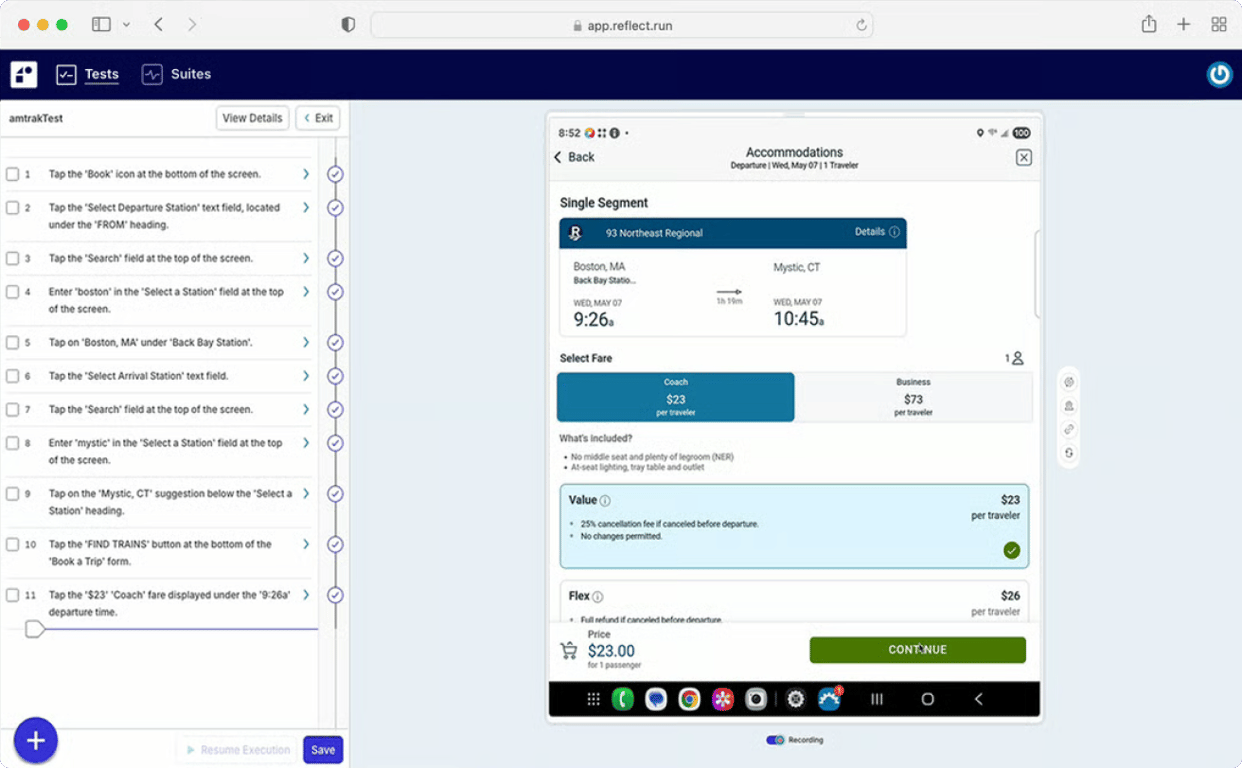The height and width of the screenshot is (768, 1242).
Task: Expand step 9 'Mystic, CT' chevron
Action: tap(306, 493)
